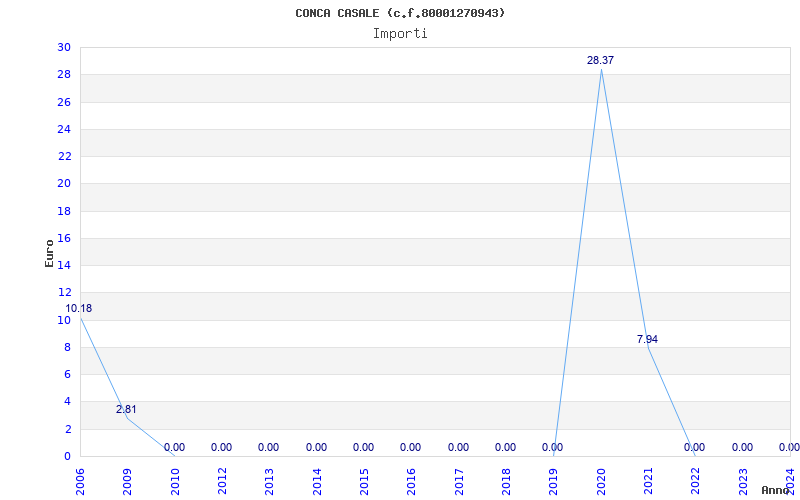
Task: Select the 0.00 label above 2013
Action: pyautogui.click(x=268, y=447)
